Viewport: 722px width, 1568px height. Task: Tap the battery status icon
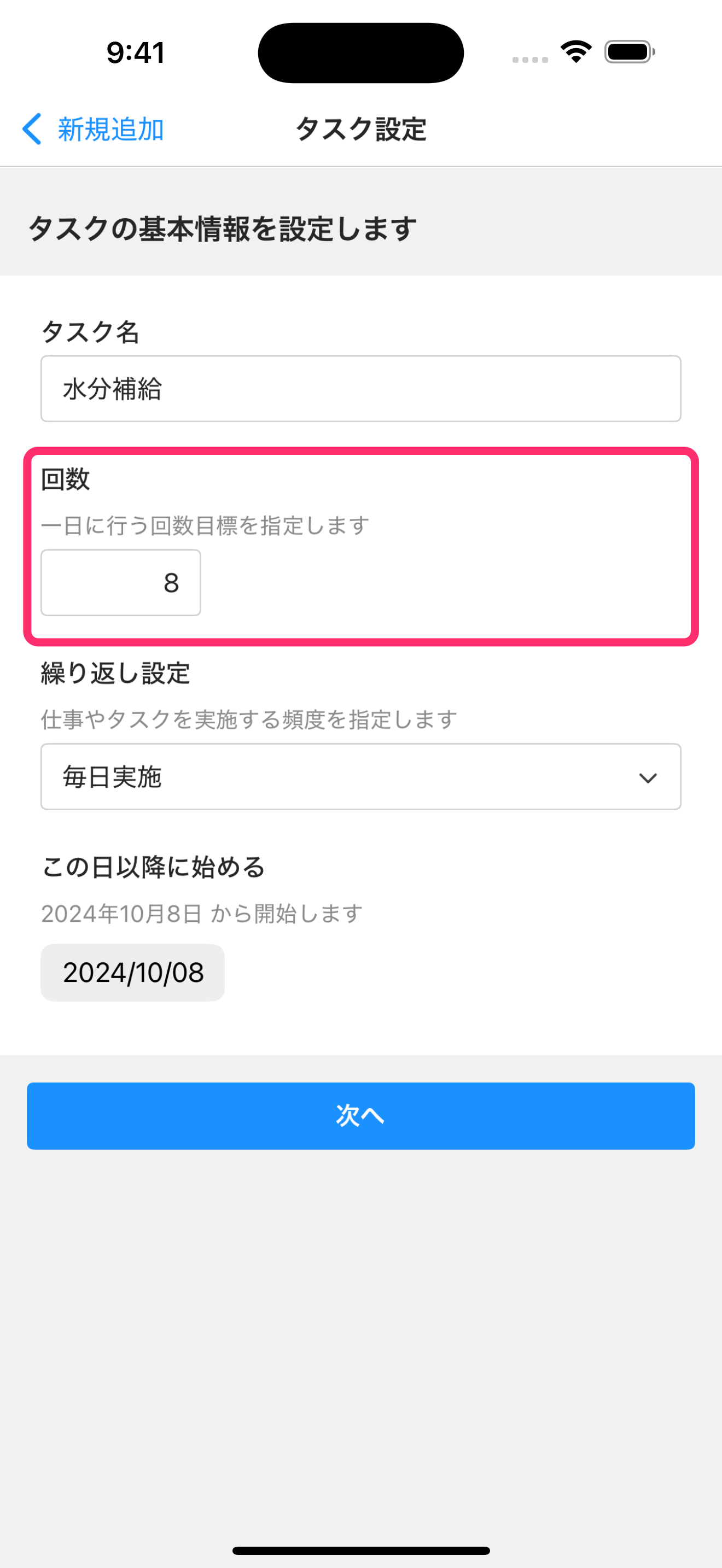629,52
